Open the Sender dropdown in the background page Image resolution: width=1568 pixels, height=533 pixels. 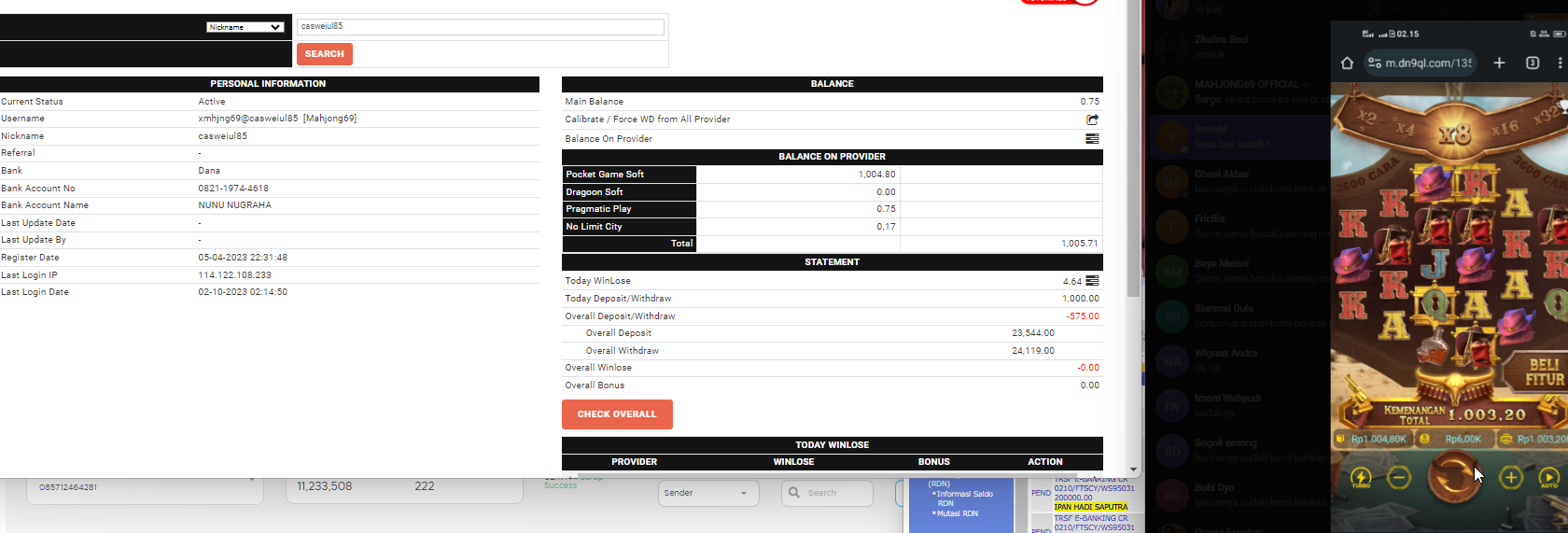(708, 493)
